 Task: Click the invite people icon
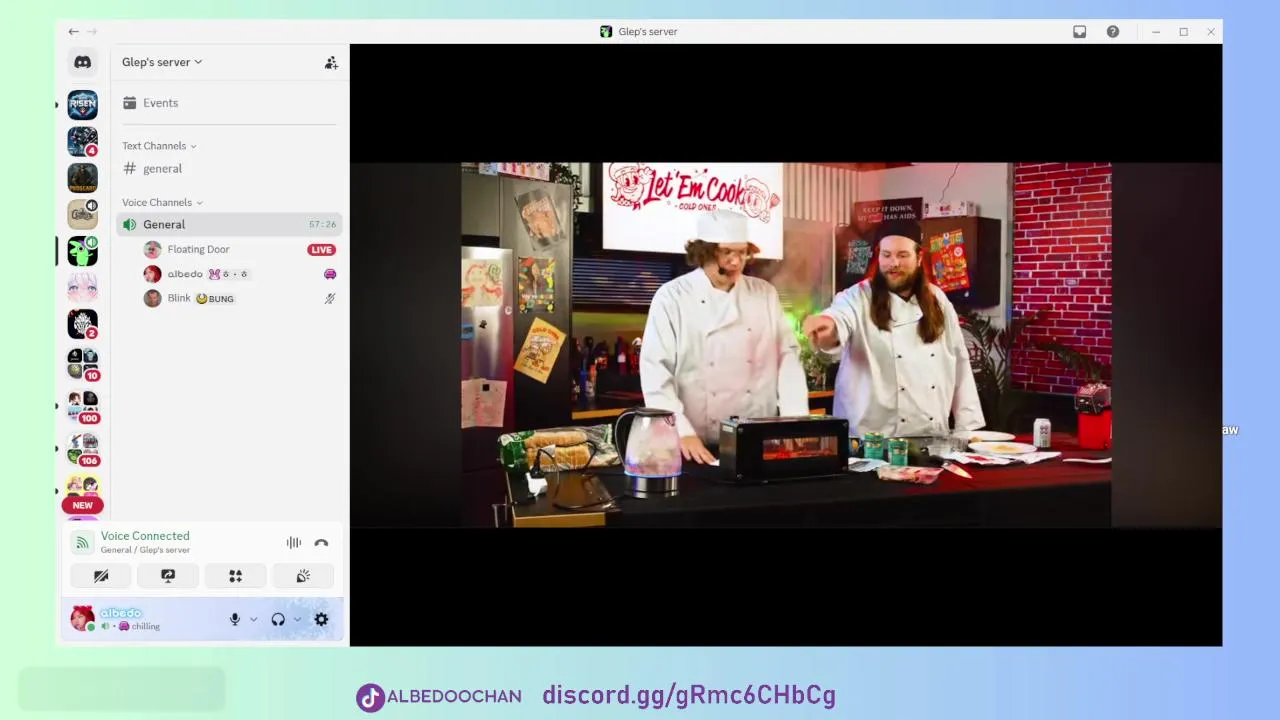[331, 62]
